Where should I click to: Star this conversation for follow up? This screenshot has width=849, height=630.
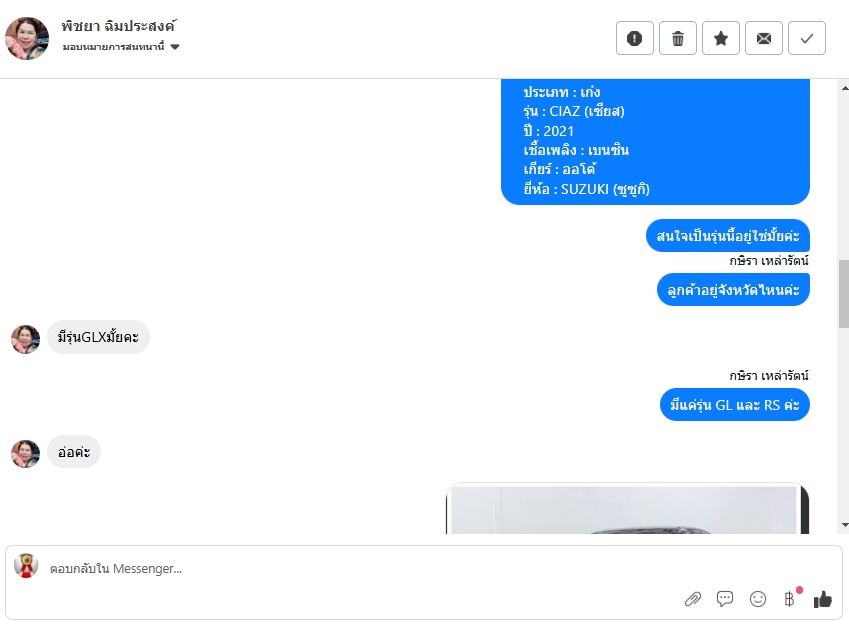tap(721, 38)
